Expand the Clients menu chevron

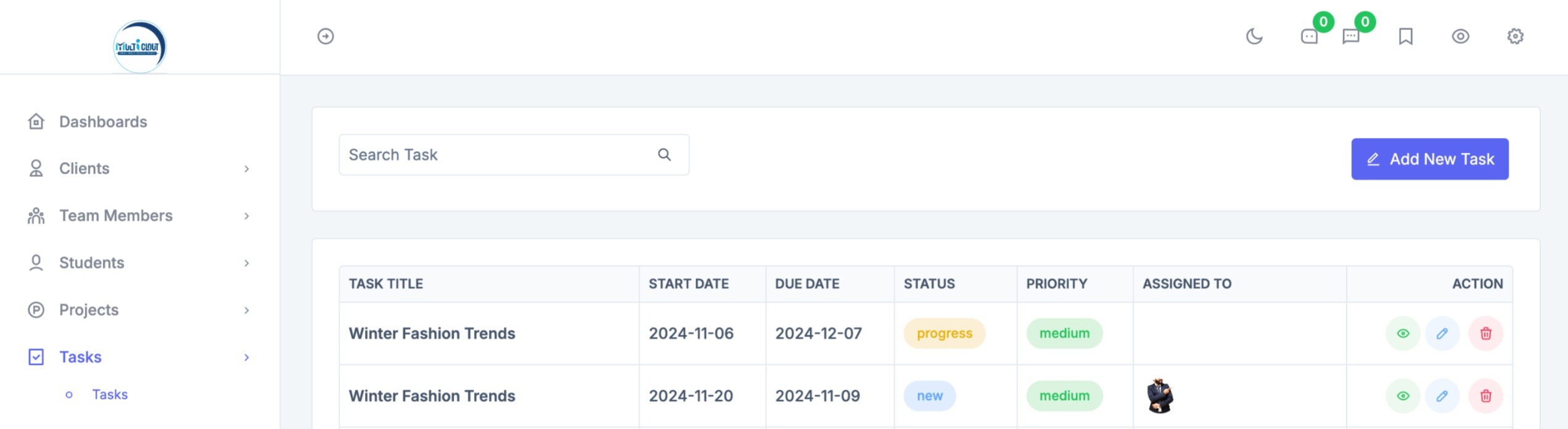click(247, 169)
